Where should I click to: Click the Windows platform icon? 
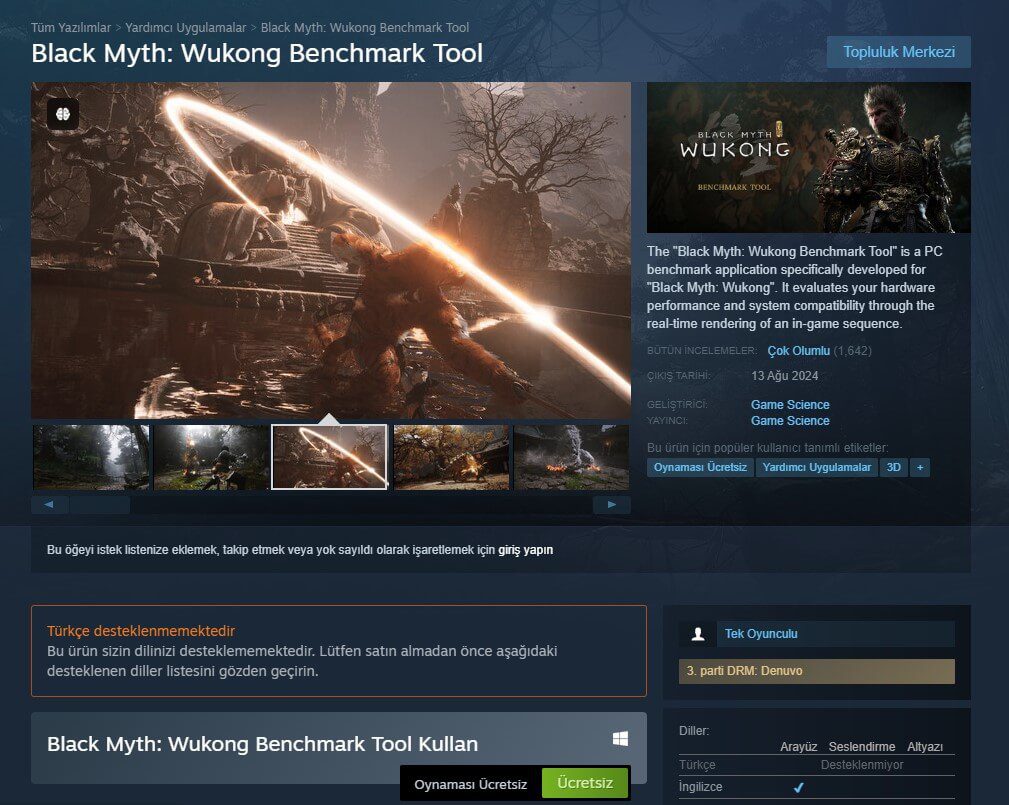click(x=620, y=739)
